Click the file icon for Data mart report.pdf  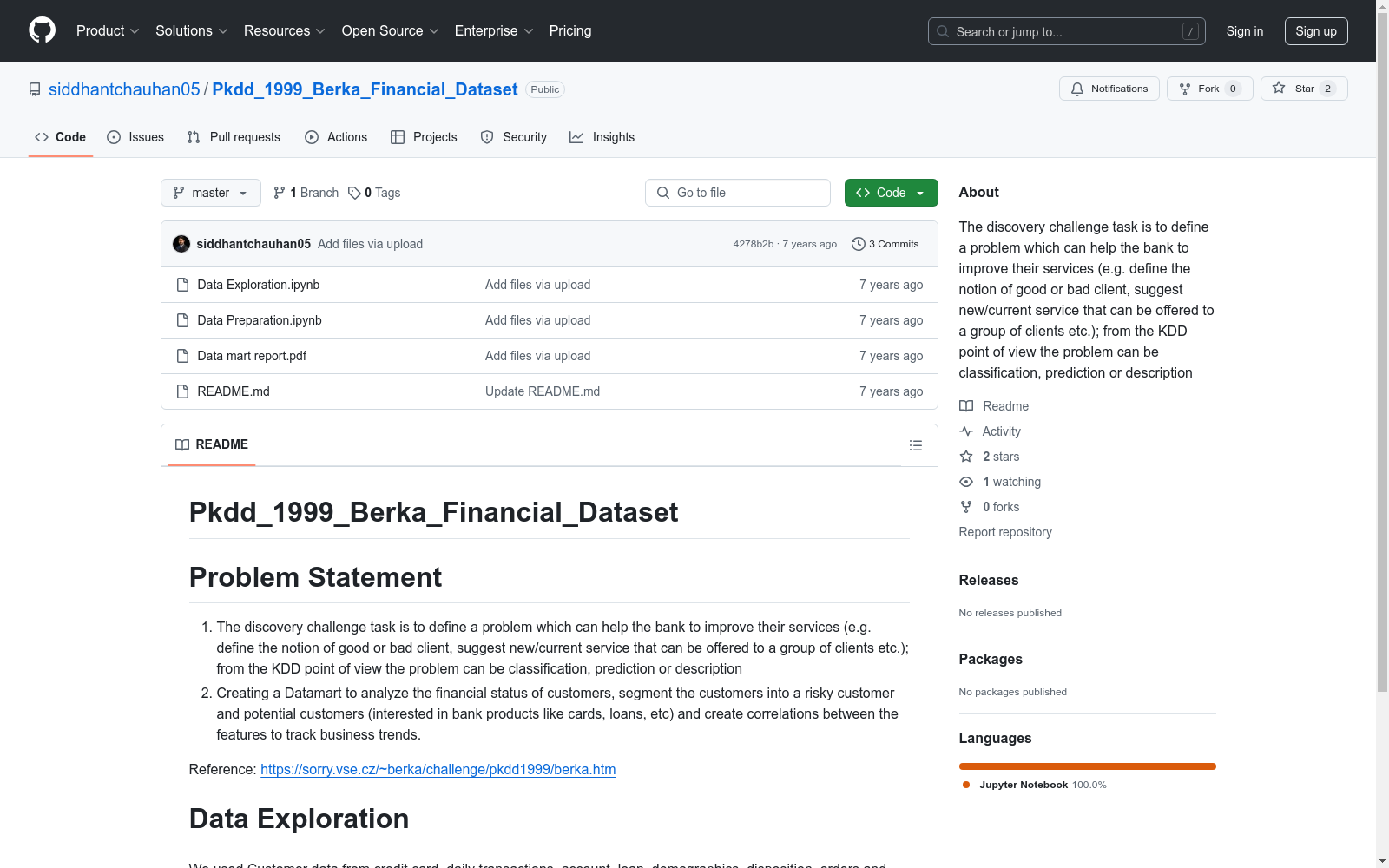[182, 356]
